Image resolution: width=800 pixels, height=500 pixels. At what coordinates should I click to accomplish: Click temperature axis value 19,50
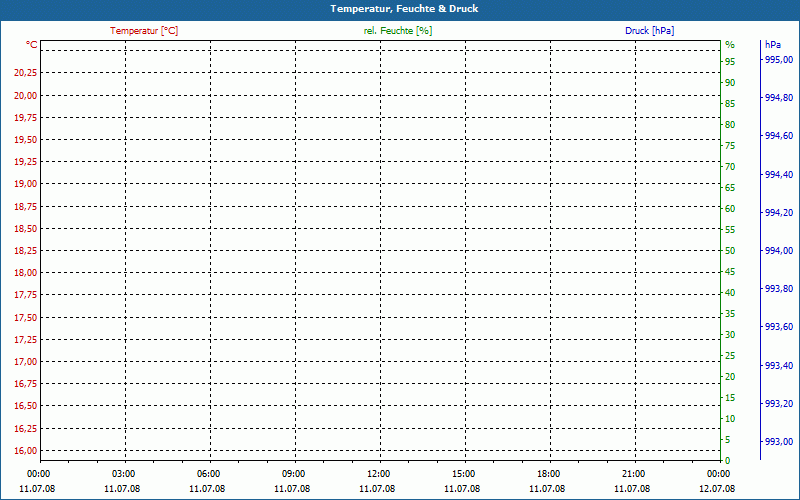pyautogui.click(x=26, y=140)
